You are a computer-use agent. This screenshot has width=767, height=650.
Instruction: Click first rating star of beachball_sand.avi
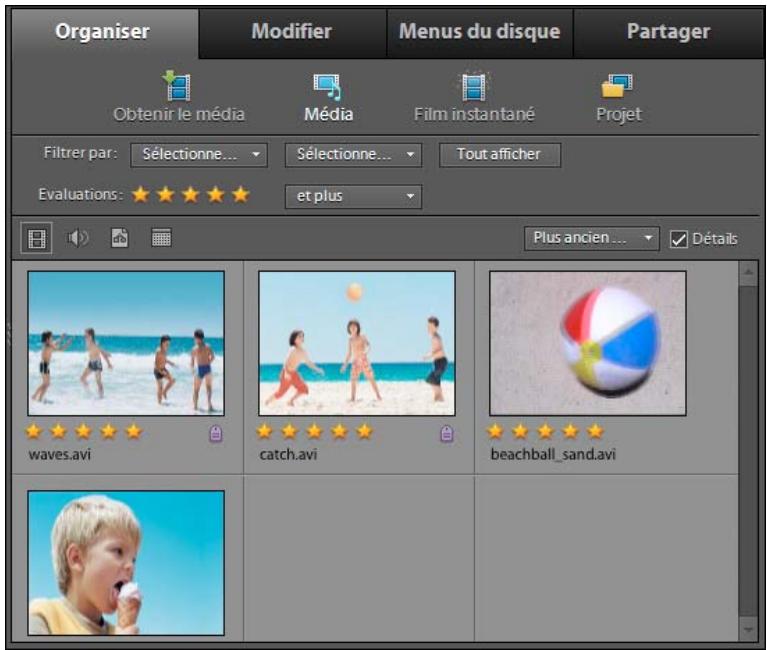495,431
